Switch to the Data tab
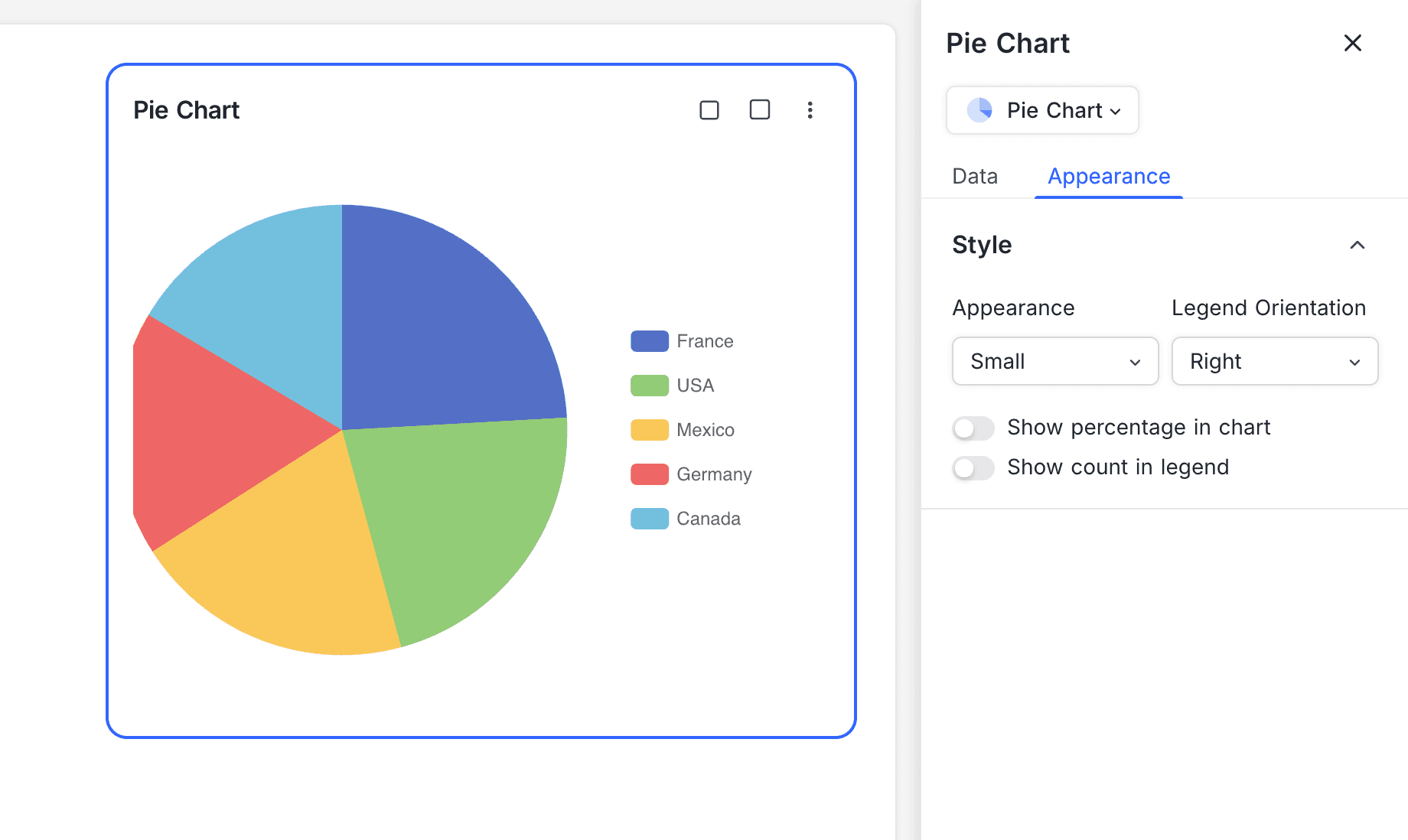 [x=974, y=177]
